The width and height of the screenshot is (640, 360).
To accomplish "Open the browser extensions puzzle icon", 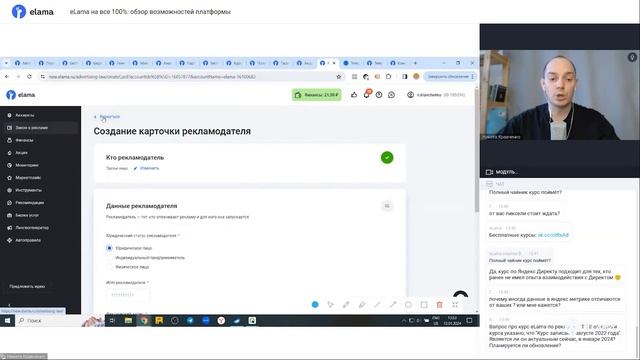I will 389,76.
